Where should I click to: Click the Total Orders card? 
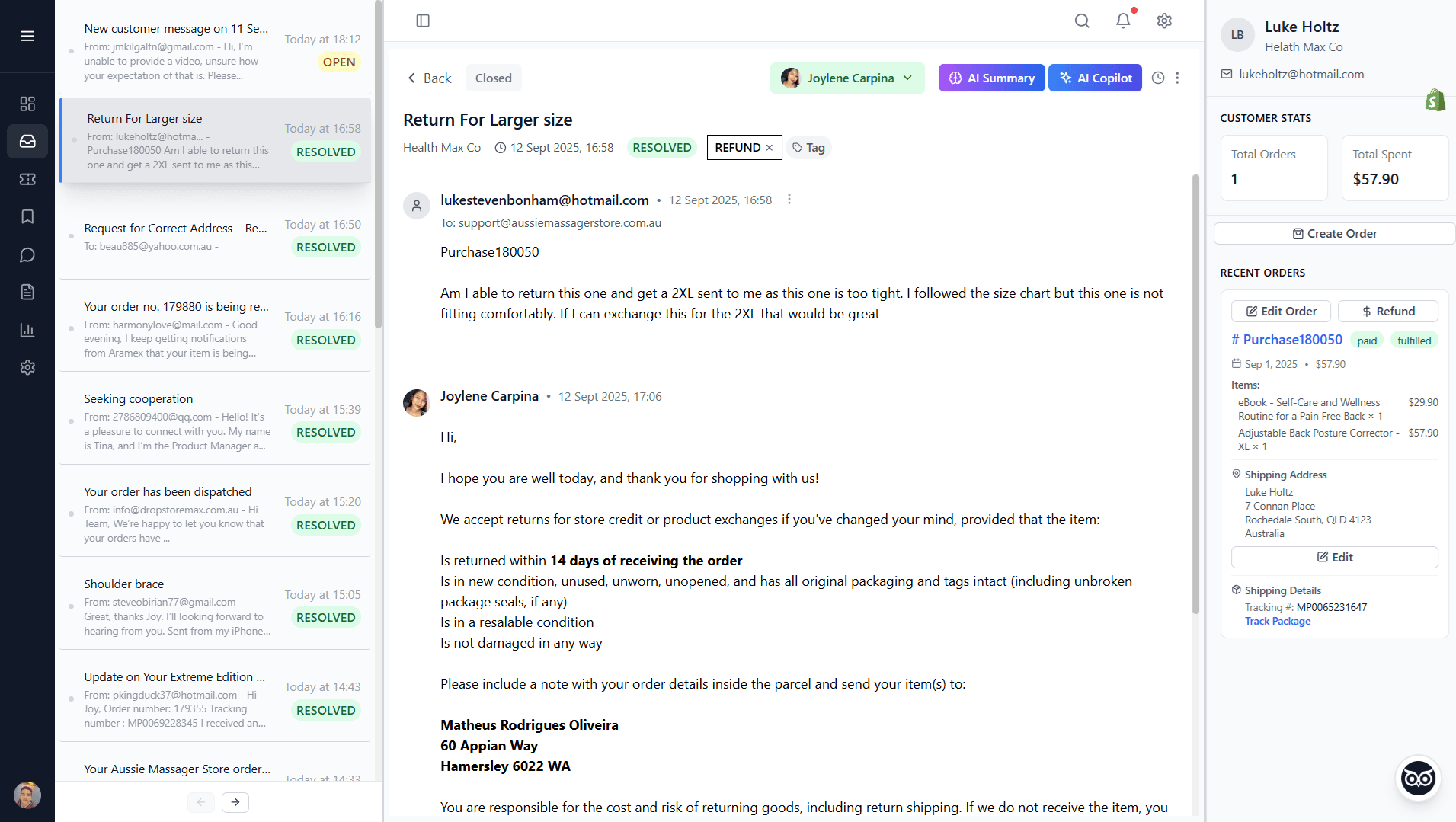click(1274, 168)
